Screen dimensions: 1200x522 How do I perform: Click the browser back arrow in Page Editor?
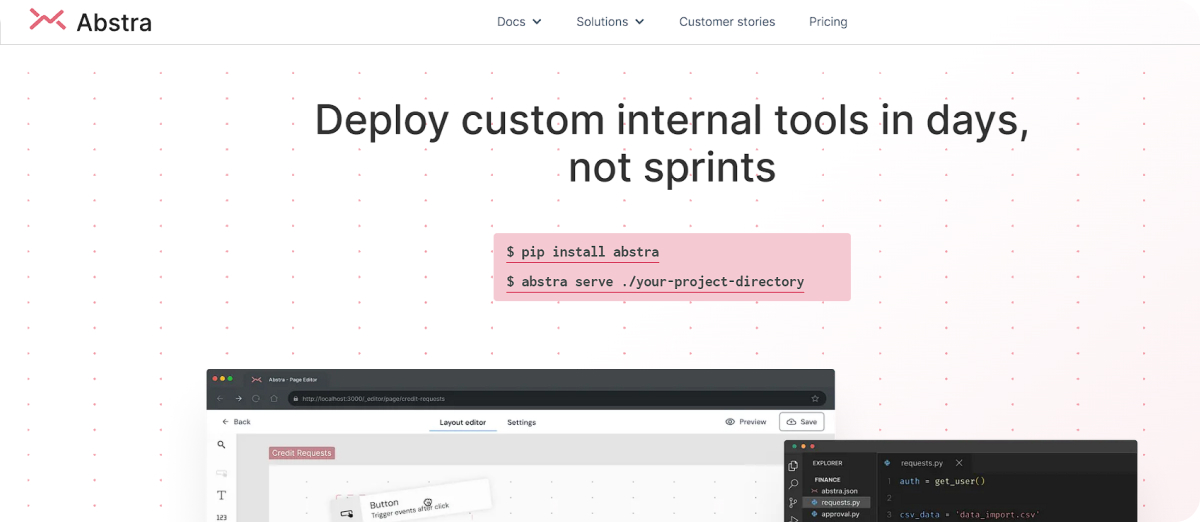click(x=221, y=398)
